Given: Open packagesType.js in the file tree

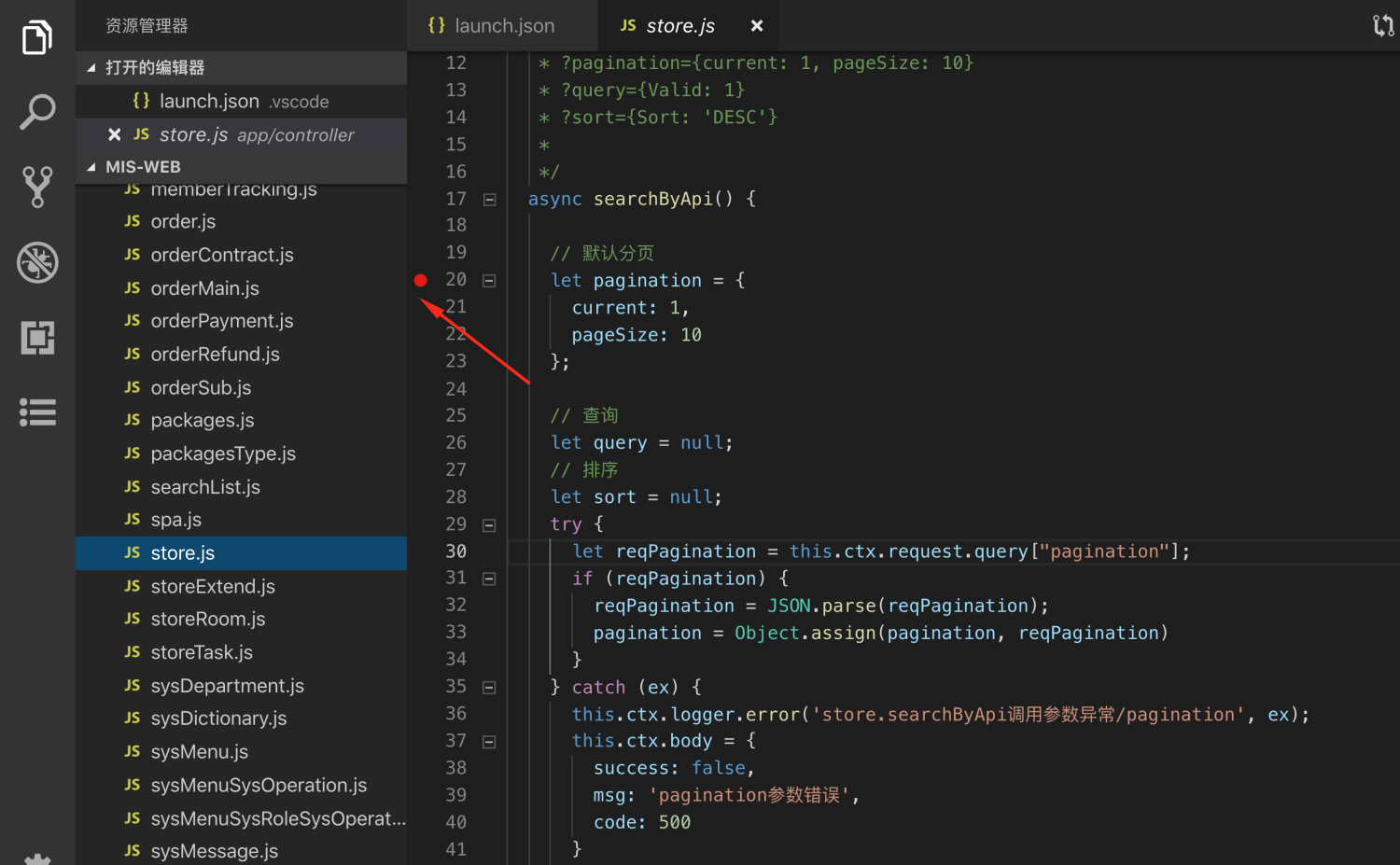Looking at the screenshot, I should [x=241, y=453].
